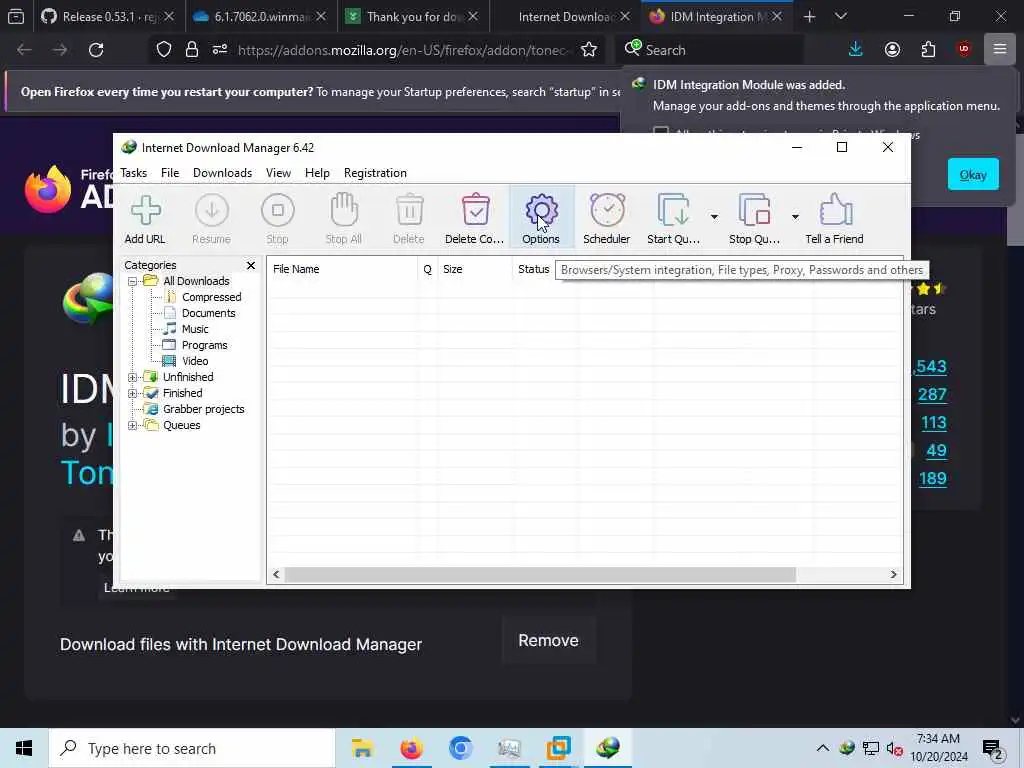Viewport: 1024px width, 768px height.
Task: Open a new Firefox tab
Action: [x=809, y=16]
